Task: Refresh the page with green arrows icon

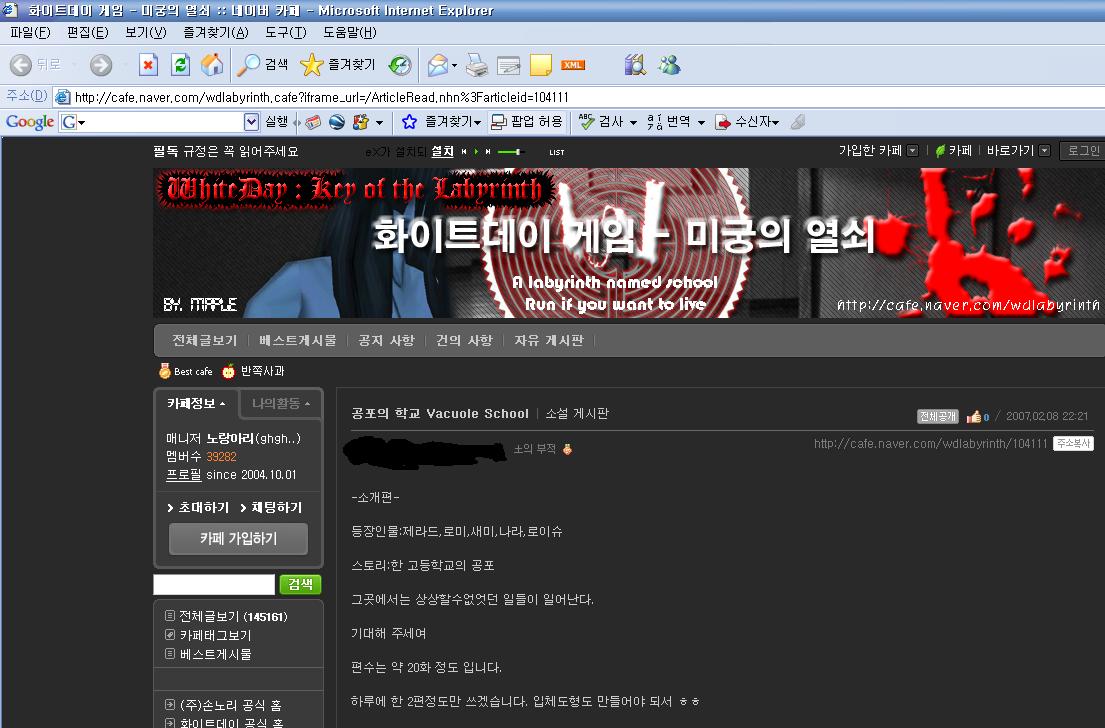Action: click(180, 65)
